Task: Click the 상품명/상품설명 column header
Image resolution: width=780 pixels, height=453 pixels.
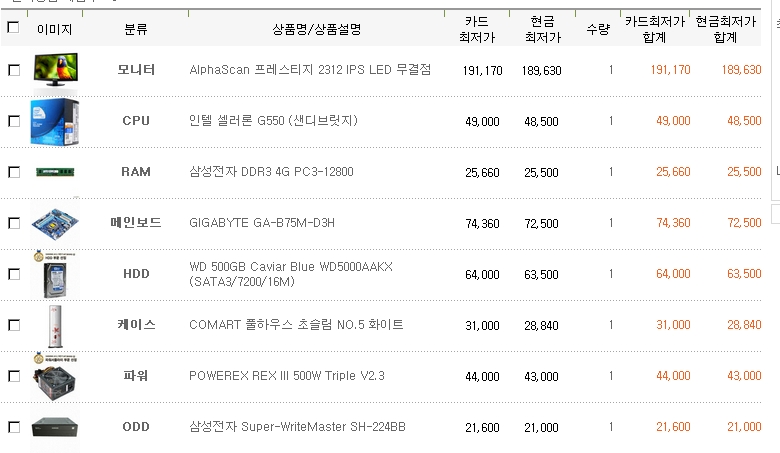Action: pyautogui.click(x=317, y=29)
